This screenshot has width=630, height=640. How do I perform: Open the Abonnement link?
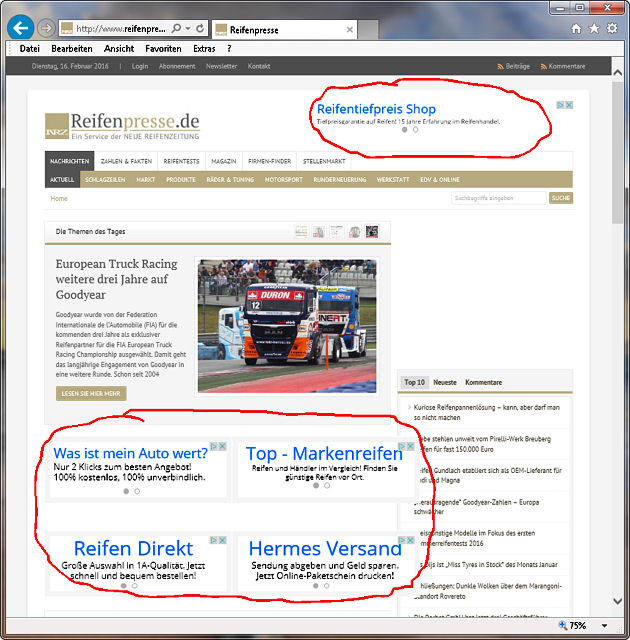coord(177,66)
